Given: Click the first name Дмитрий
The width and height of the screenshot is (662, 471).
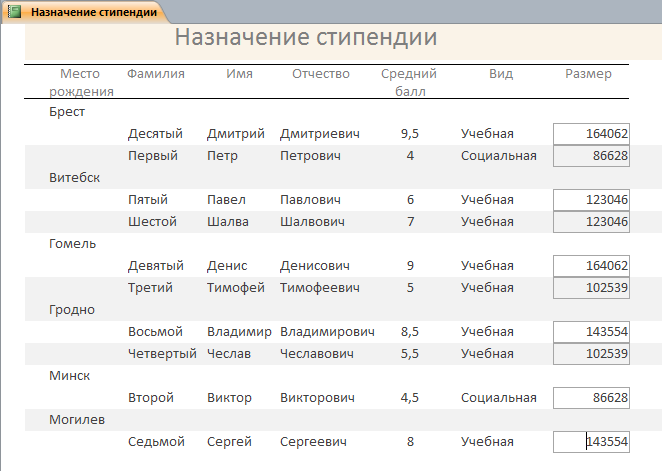Looking at the screenshot, I should [x=236, y=134].
